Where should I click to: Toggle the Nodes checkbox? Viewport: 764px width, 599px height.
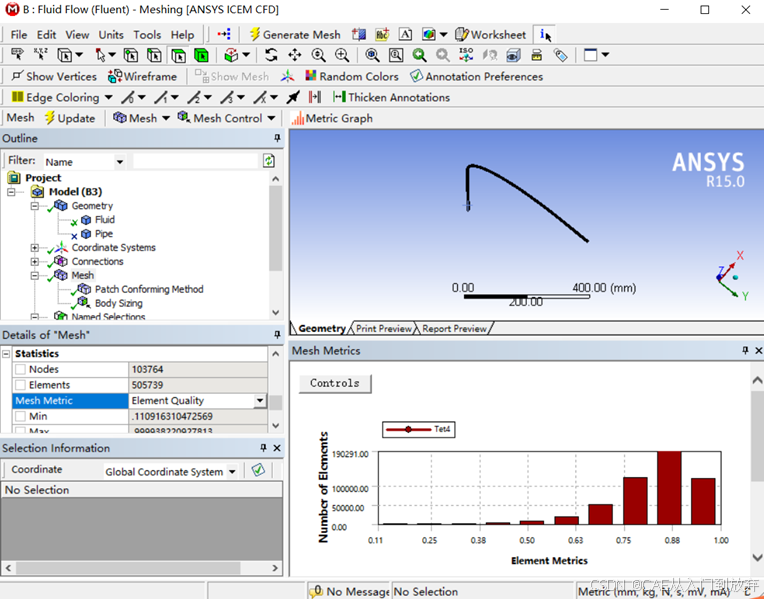click(20, 369)
